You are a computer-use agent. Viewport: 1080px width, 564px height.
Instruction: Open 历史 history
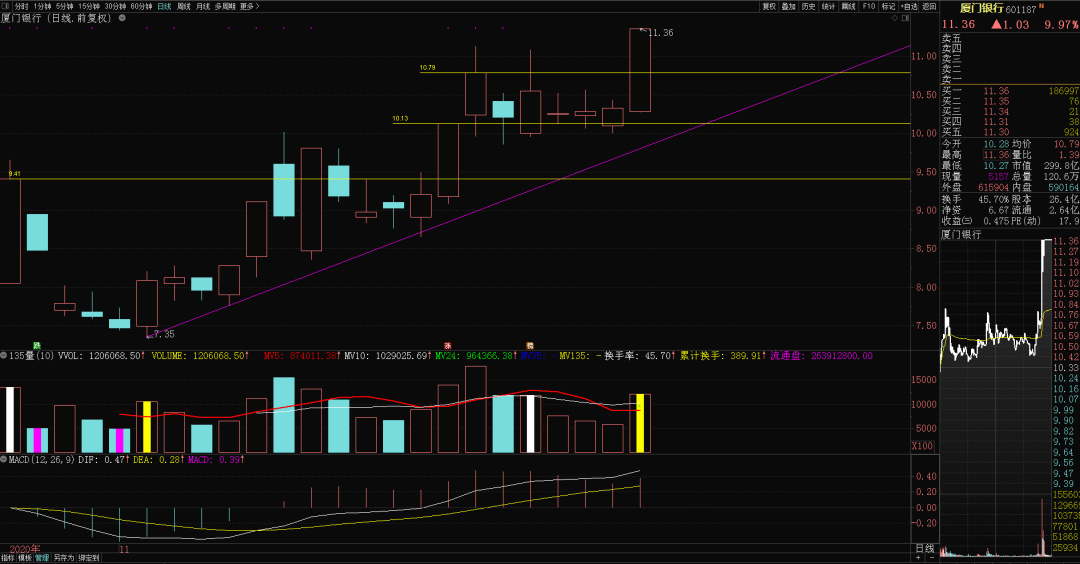[809, 6]
